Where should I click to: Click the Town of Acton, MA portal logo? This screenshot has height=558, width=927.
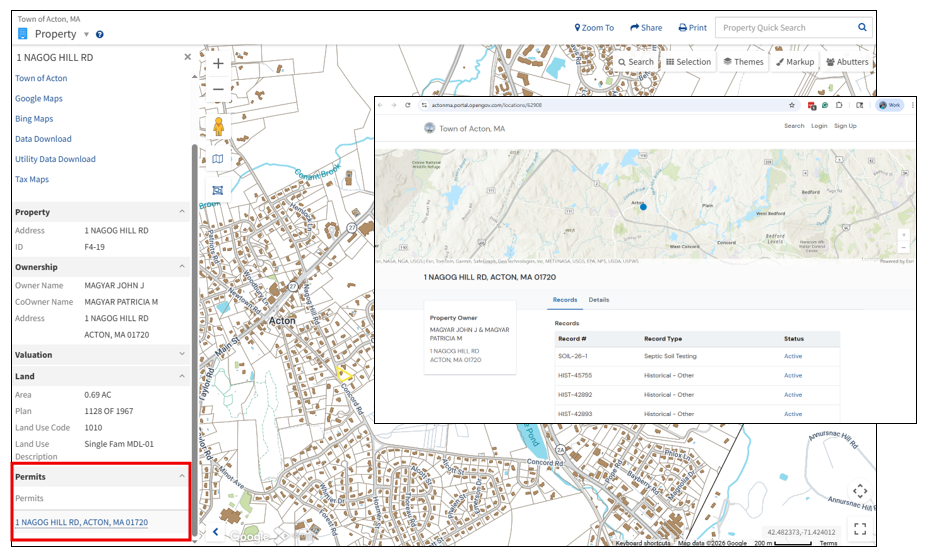(x=430, y=128)
